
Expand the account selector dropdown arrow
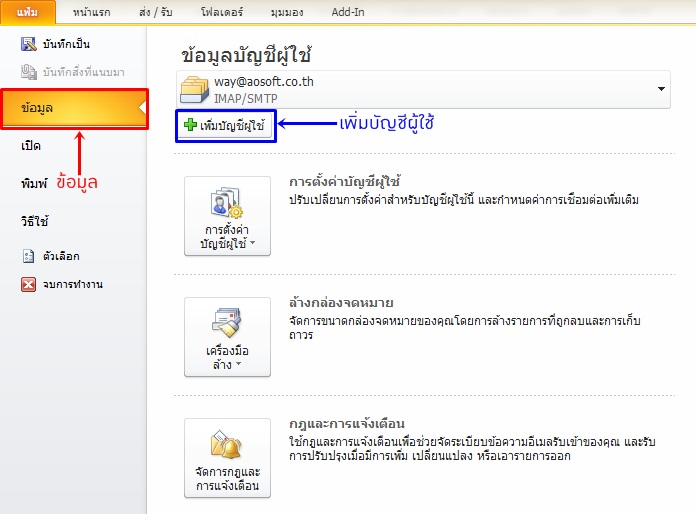(661, 89)
